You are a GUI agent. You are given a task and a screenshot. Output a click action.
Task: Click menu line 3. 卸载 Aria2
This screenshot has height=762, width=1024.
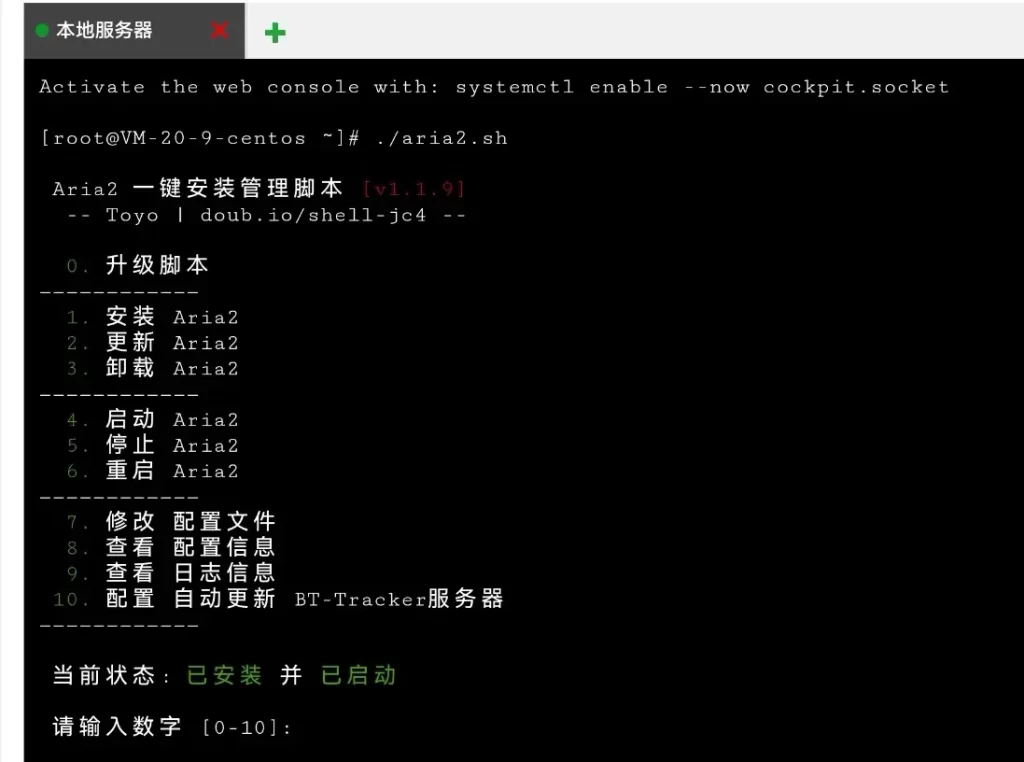coord(152,368)
